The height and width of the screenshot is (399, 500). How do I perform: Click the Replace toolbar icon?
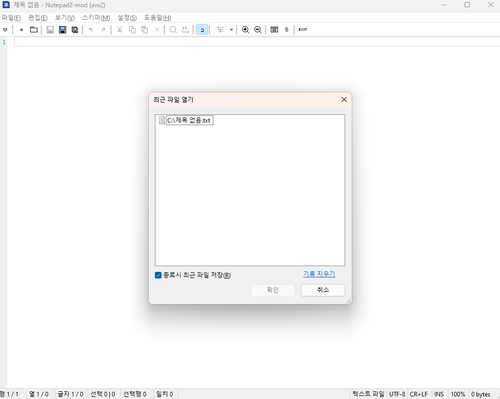pyautogui.click(x=185, y=30)
